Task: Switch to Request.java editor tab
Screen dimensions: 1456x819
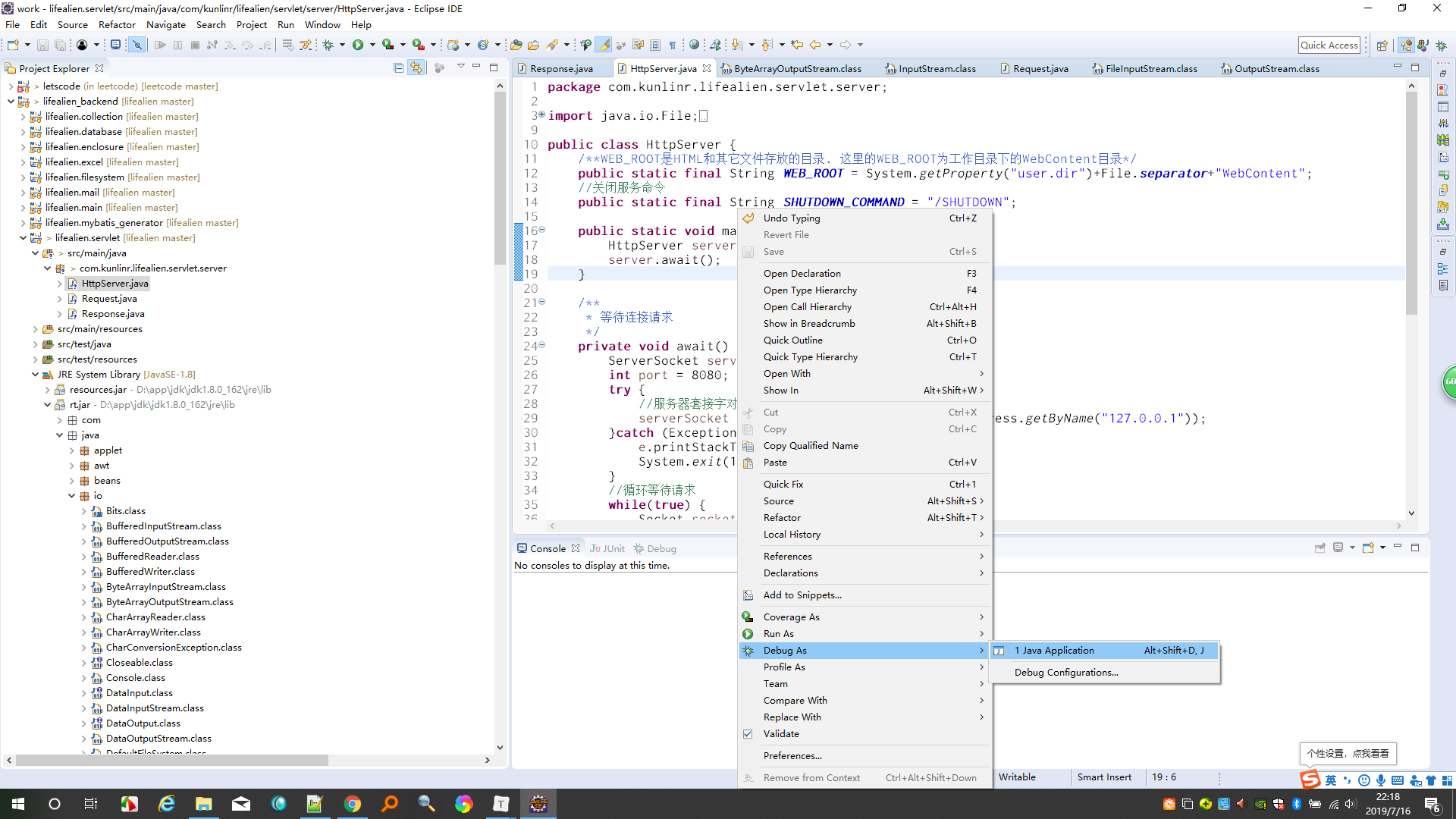Action: (x=1040, y=68)
